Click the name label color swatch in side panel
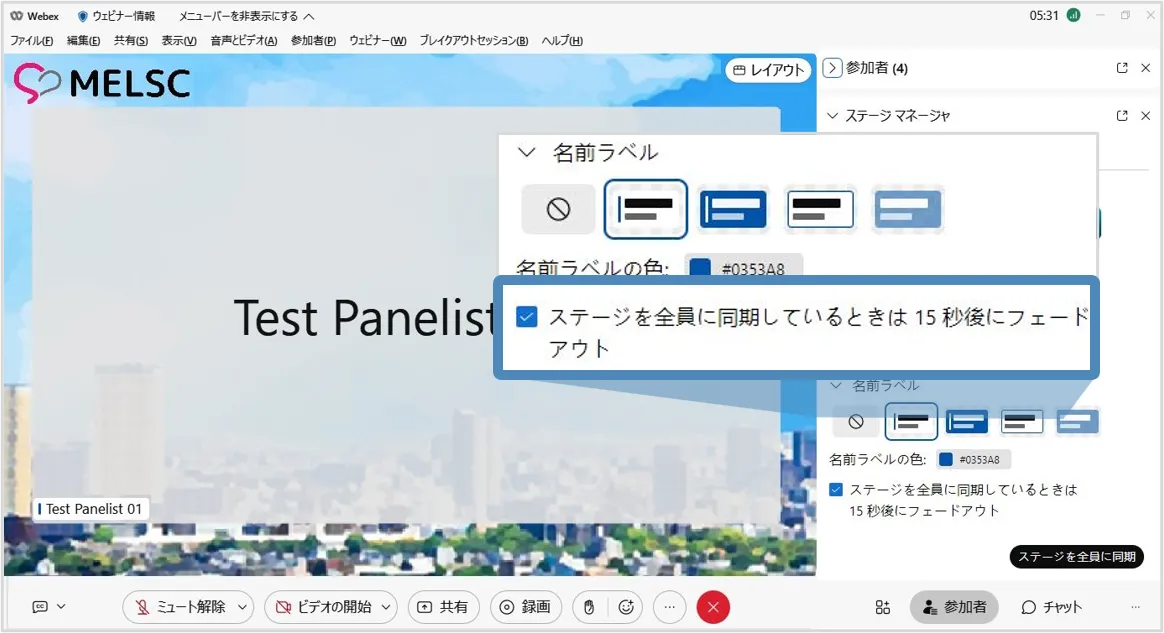Screen dimensions: 1164x633 point(946,460)
